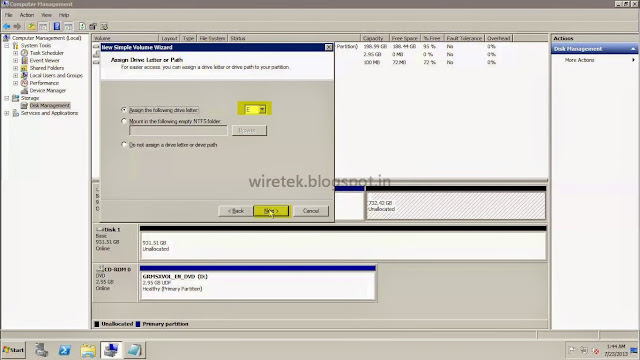Open the Help menu

[x=64, y=15]
